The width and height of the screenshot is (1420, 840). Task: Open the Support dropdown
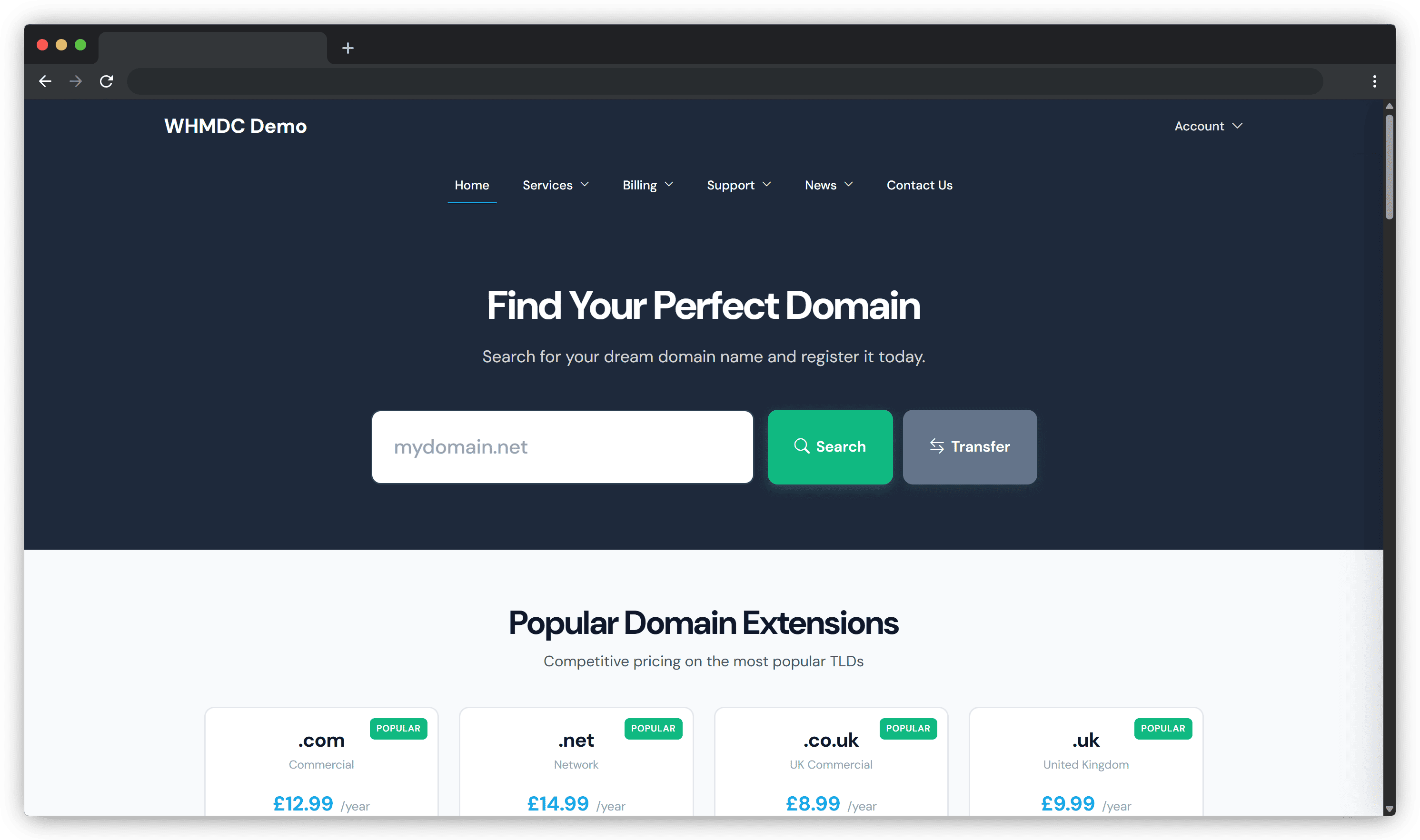tap(738, 185)
